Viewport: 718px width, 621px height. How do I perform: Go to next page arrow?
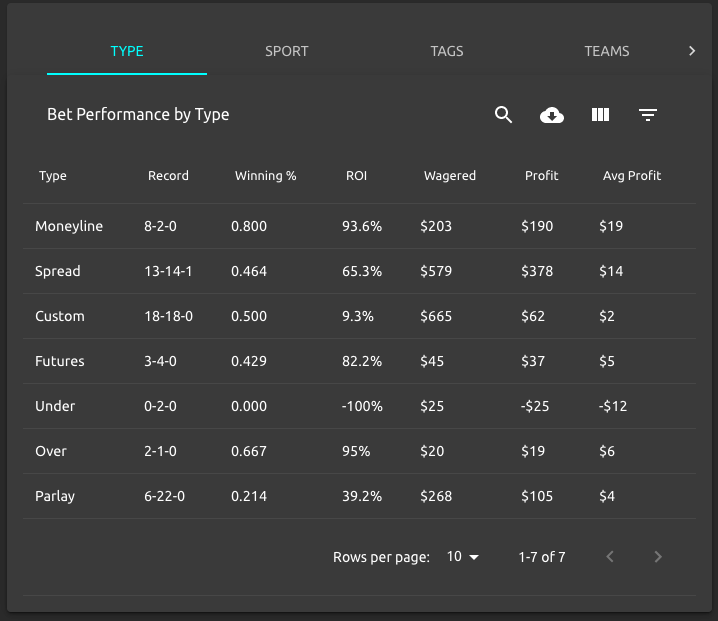click(657, 557)
